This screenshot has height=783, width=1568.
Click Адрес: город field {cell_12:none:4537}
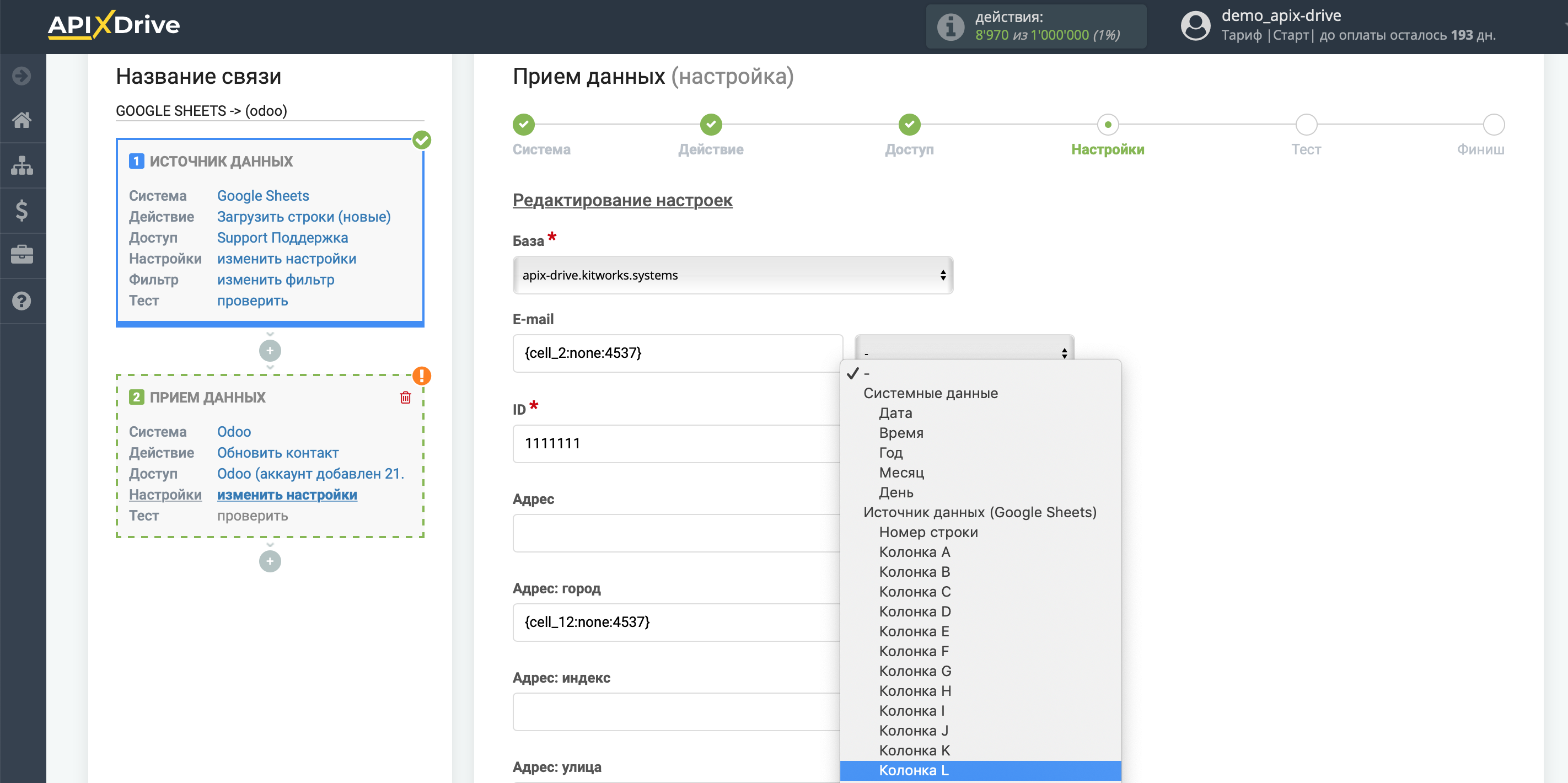click(677, 621)
